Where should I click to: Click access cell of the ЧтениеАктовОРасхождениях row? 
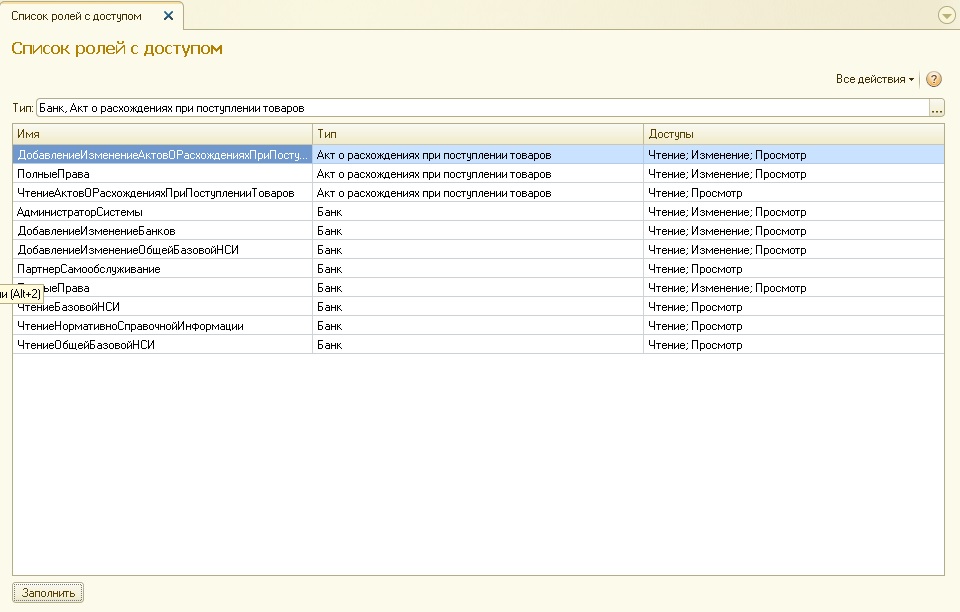pyautogui.click(x=793, y=193)
